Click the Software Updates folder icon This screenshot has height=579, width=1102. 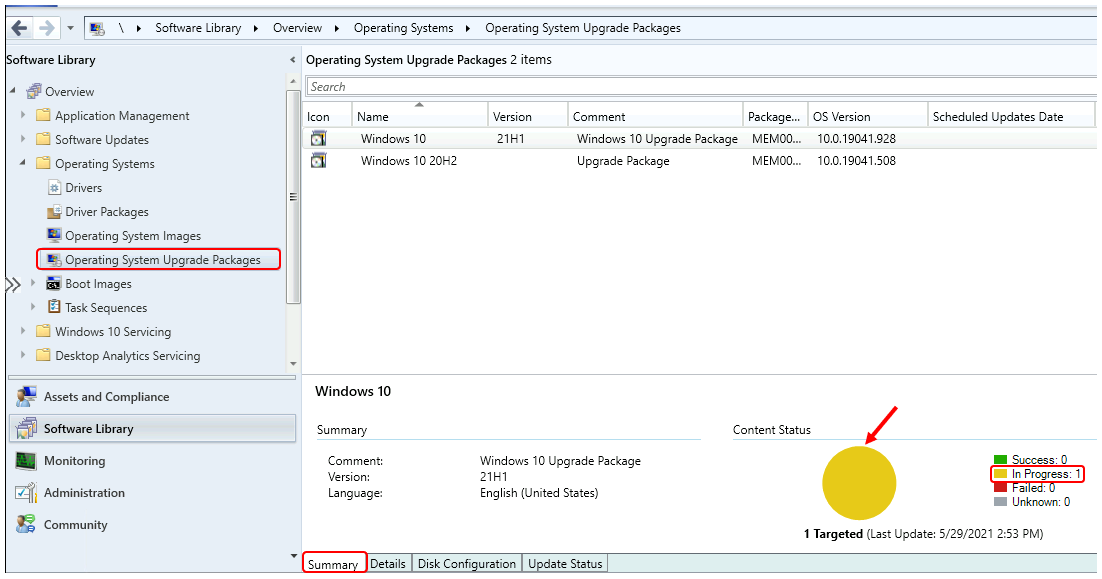click(43, 139)
